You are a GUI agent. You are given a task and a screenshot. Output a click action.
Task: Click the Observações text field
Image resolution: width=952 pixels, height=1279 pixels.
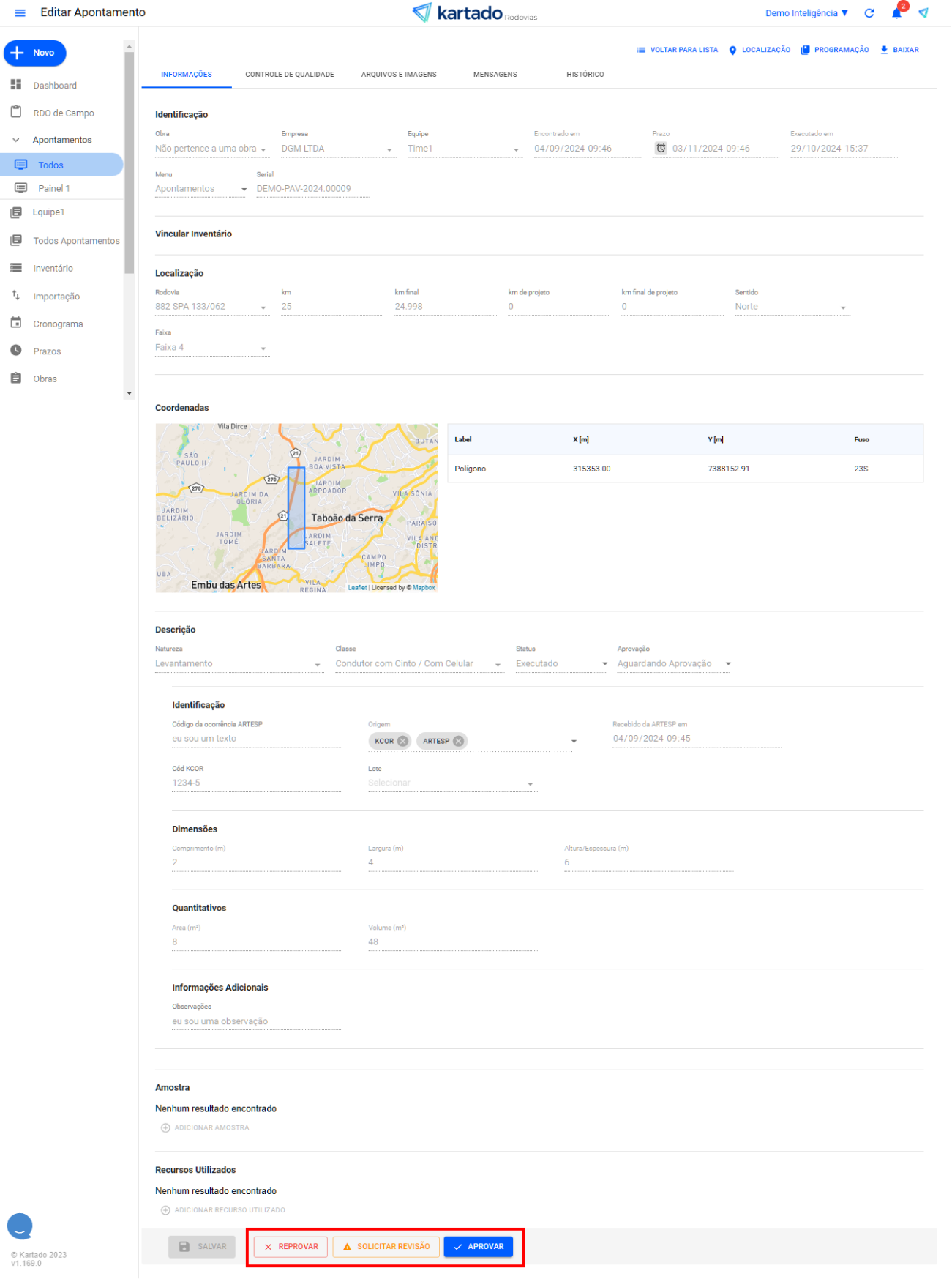(x=256, y=1021)
